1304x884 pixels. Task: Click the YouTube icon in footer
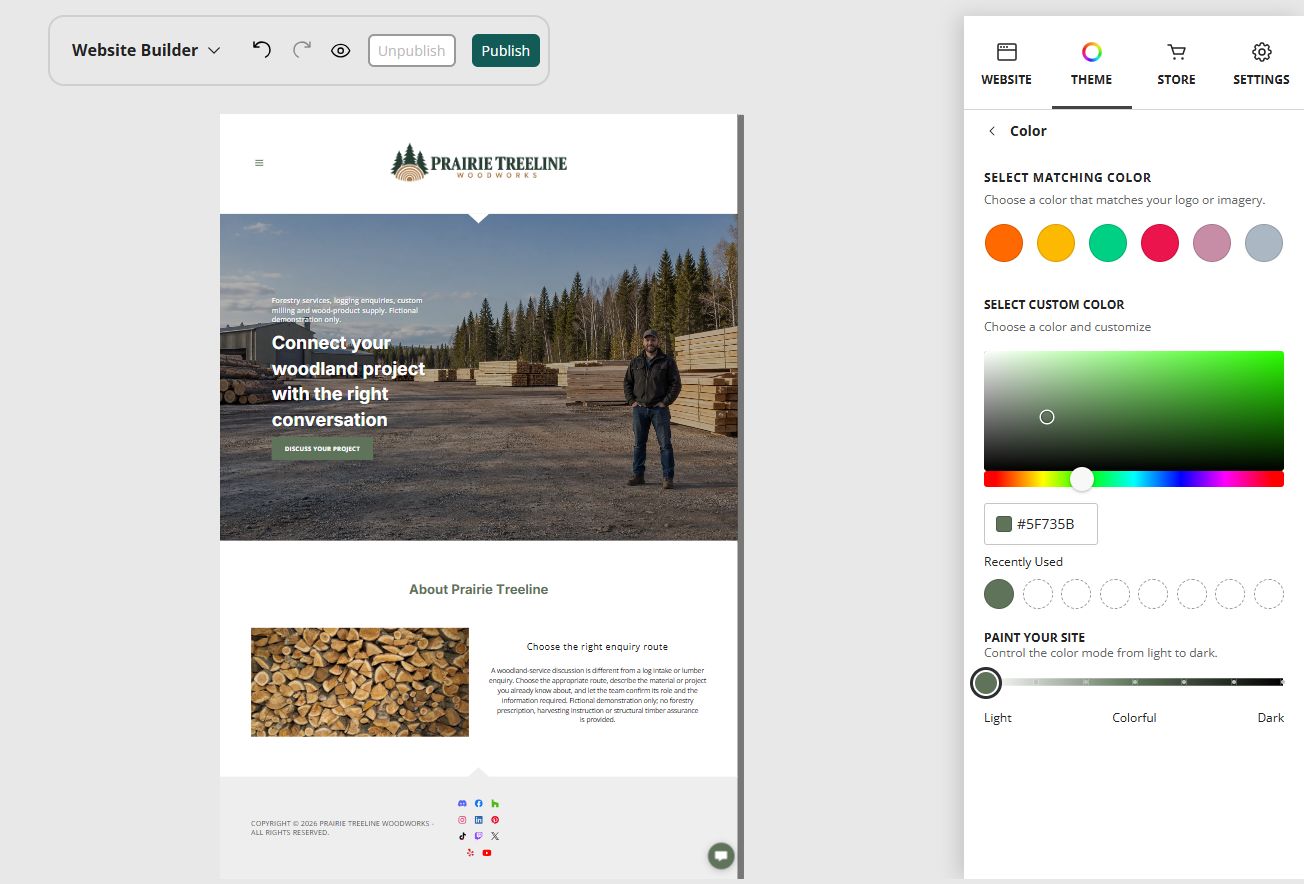[487, 853]
